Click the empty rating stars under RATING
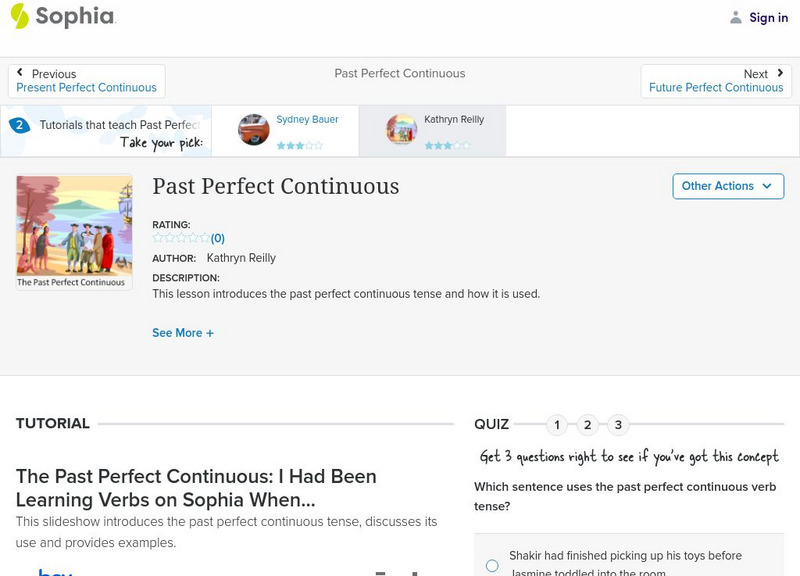This screenshot has width=800, height=576. (180, 238)
